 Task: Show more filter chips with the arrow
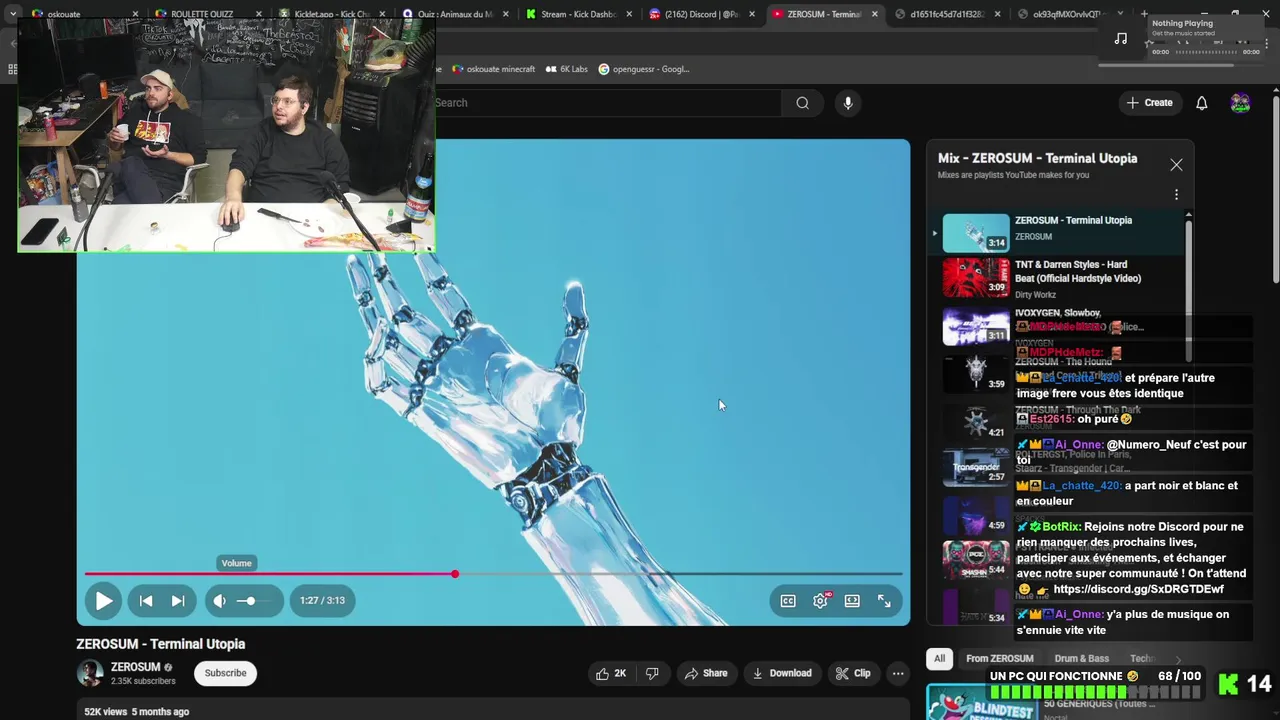(1178, 659)
